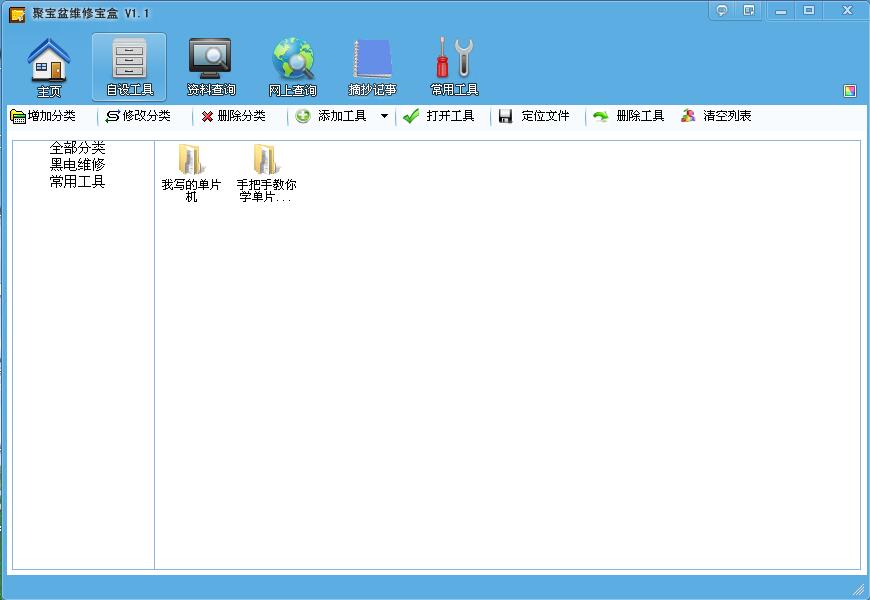Click 删除分类 with red X

(x=234, y=116)
